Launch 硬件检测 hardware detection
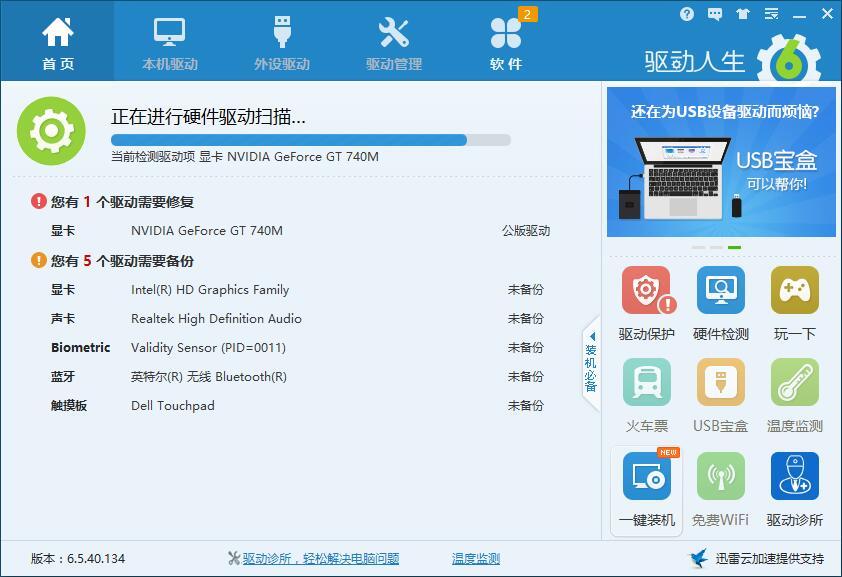Image resolution: width=842 pixels, height=577 pixels. pyautogui.click(x=721, y=290)
